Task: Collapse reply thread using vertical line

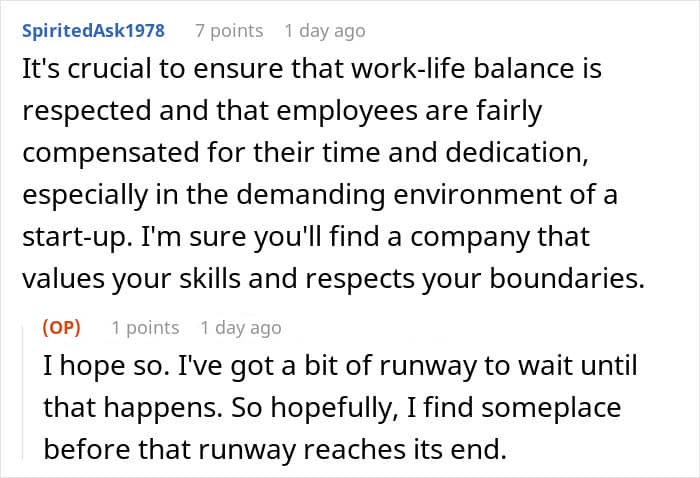Action: (23, 393)
